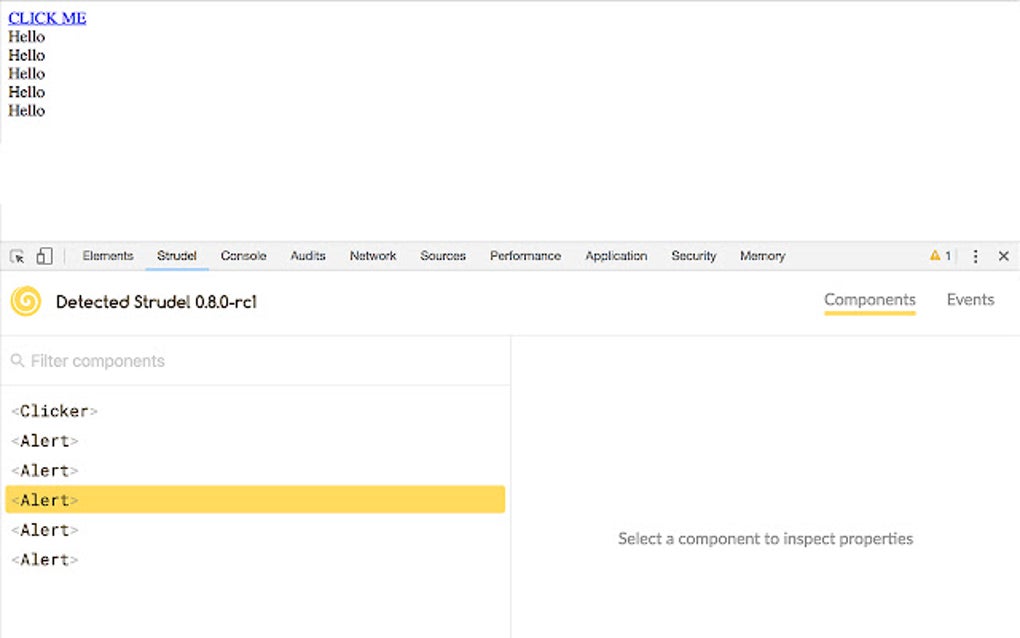Switch to the Elements tab
1020x638 pixels.
point(107,256)
